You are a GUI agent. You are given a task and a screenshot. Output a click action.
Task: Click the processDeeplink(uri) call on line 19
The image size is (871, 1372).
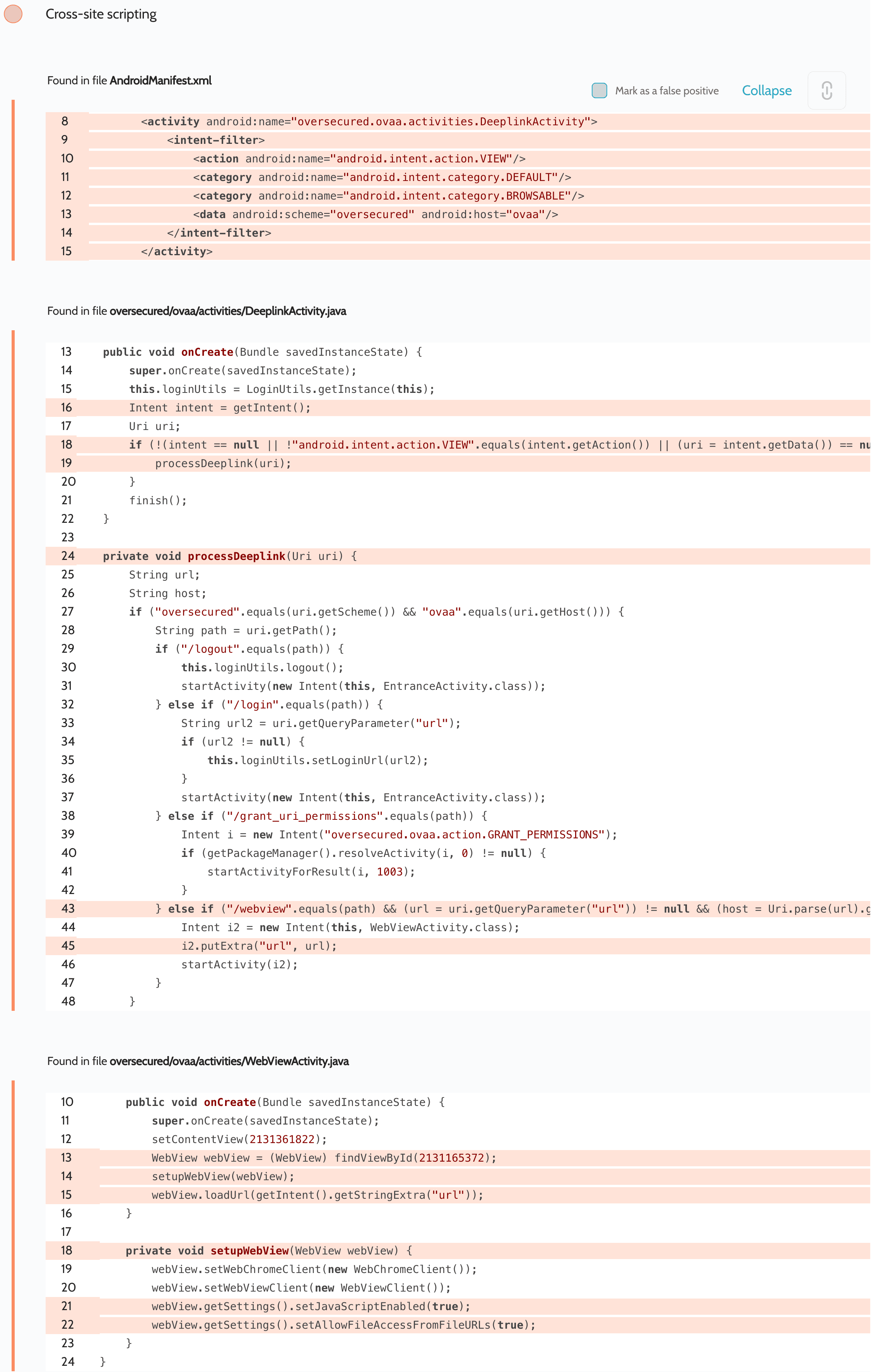(x=223, y=464)
